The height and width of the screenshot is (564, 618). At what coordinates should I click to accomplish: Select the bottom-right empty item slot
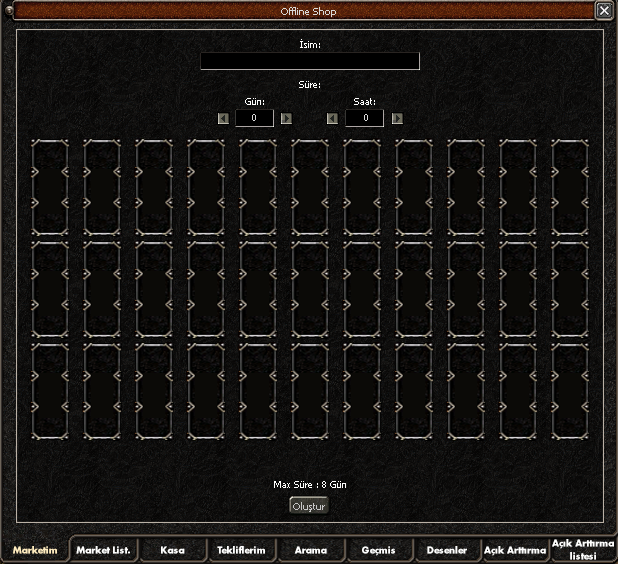click(x=569, y=392)
